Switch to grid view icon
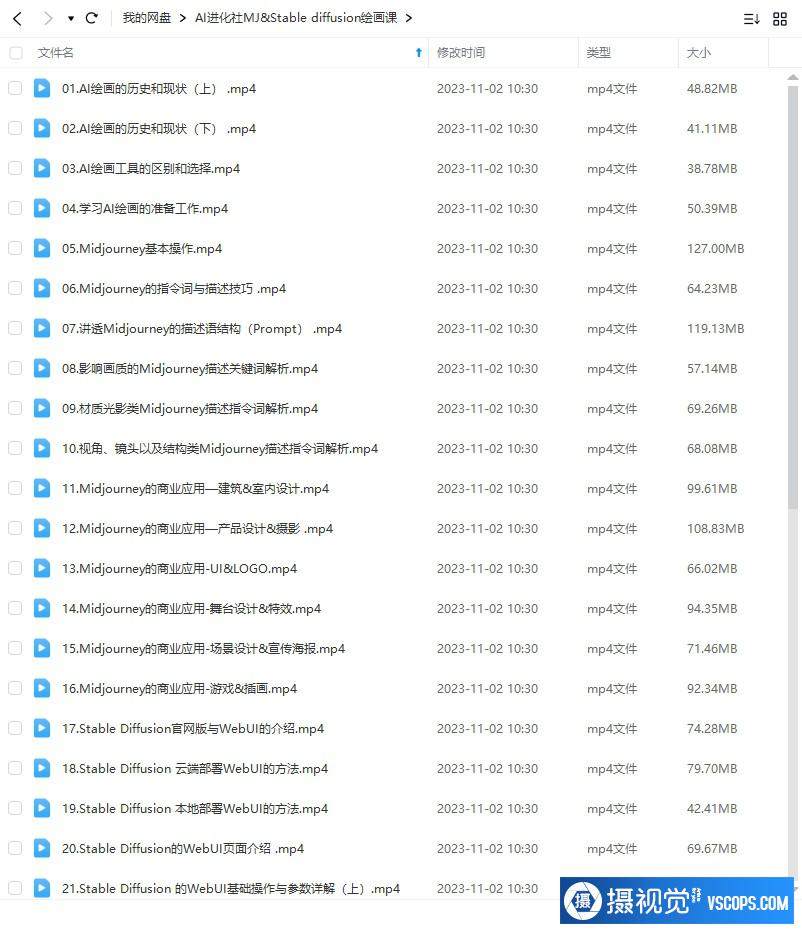The image size is (802, 932). pos(780,19)
